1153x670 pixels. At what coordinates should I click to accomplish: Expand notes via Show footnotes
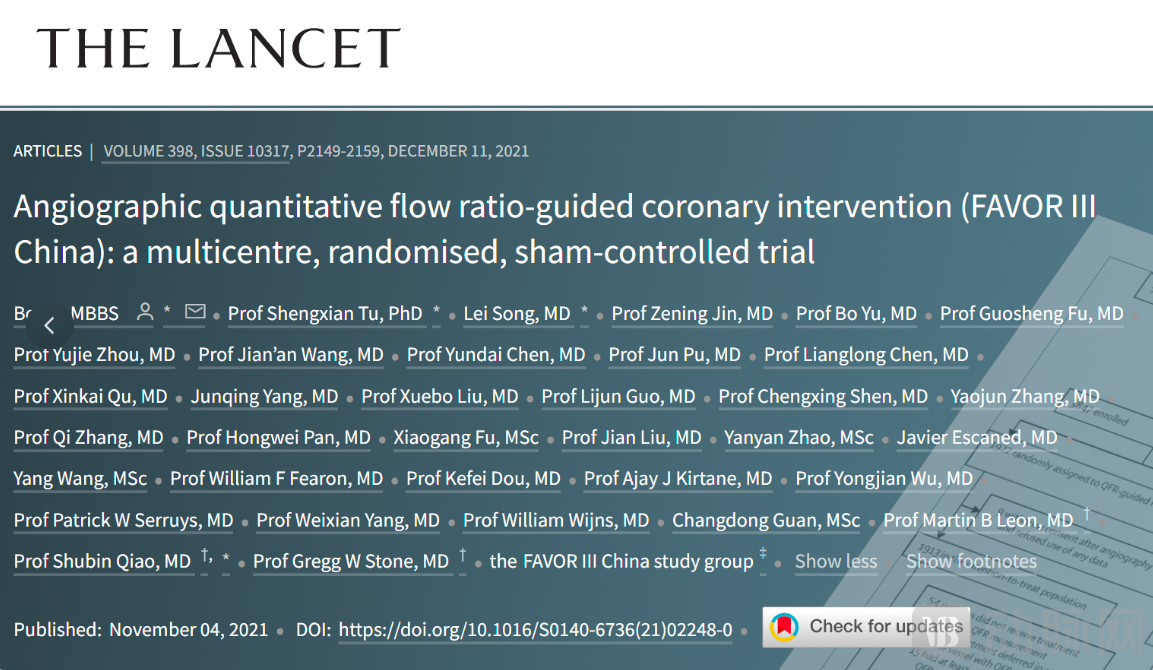pyautogui.click(x=971, y=561)
